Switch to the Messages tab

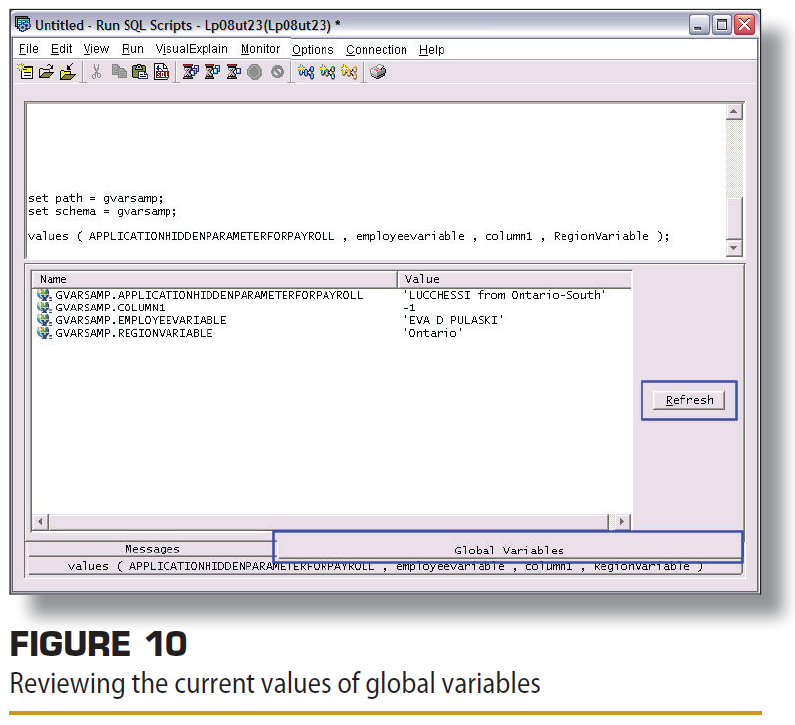pyautogui.click(x=152, y=549)
